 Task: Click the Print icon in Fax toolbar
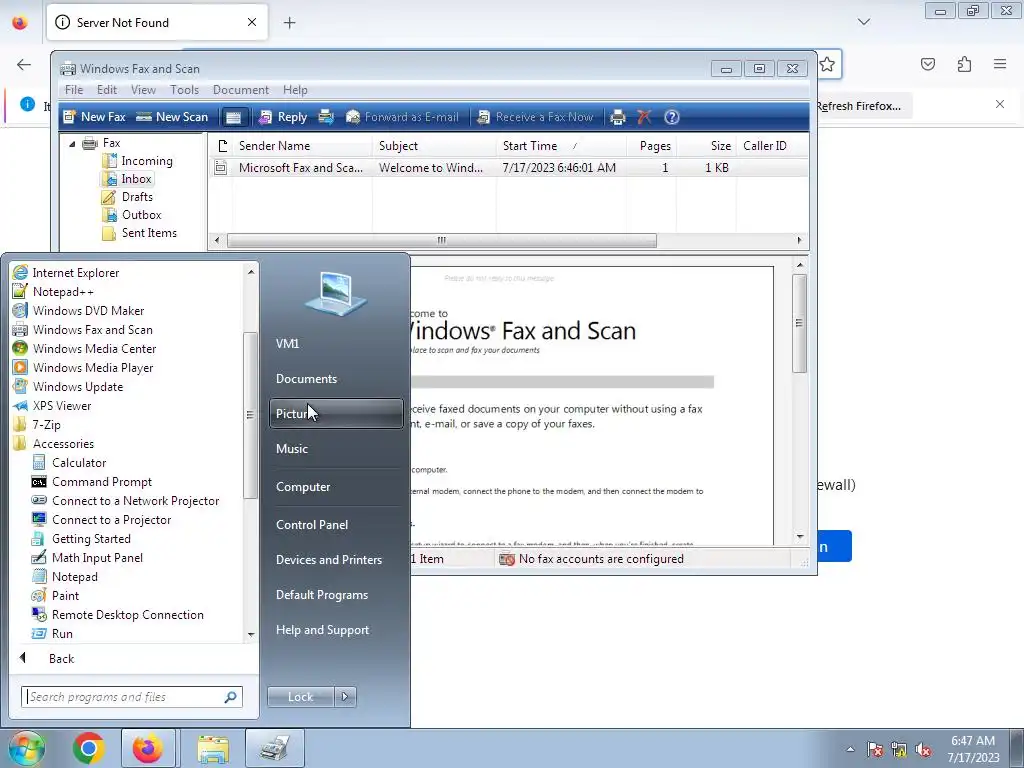coord(617,117)
